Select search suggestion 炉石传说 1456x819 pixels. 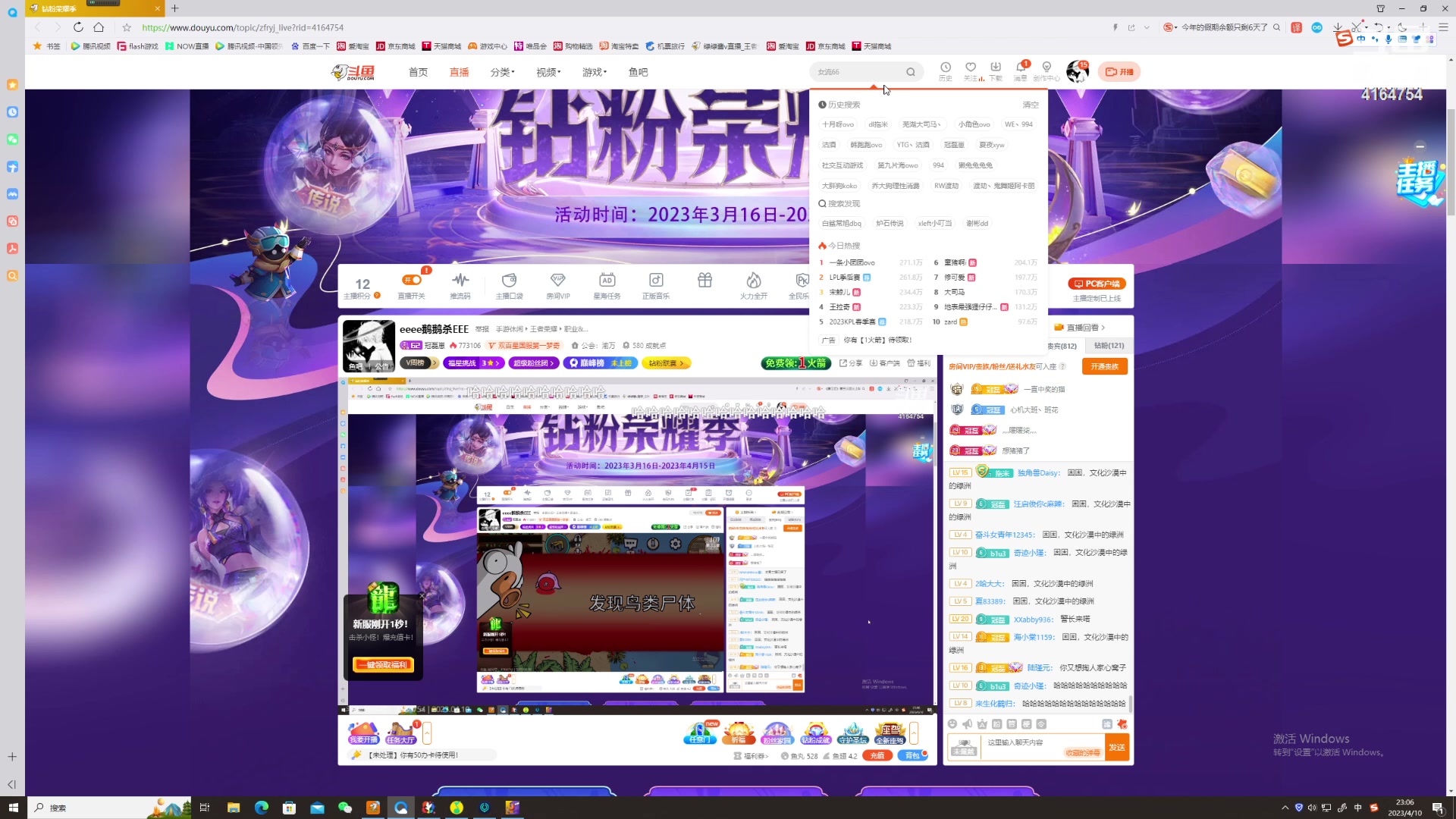(x=890, y=223)
